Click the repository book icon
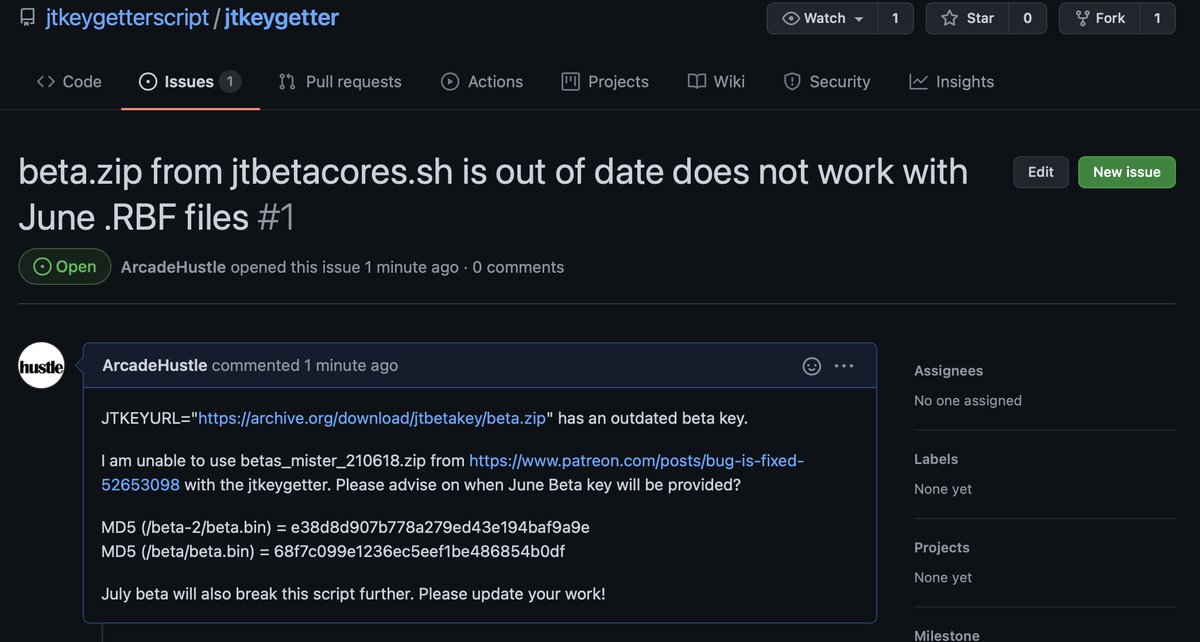The image size is (1200, 642). click(27, 18)
